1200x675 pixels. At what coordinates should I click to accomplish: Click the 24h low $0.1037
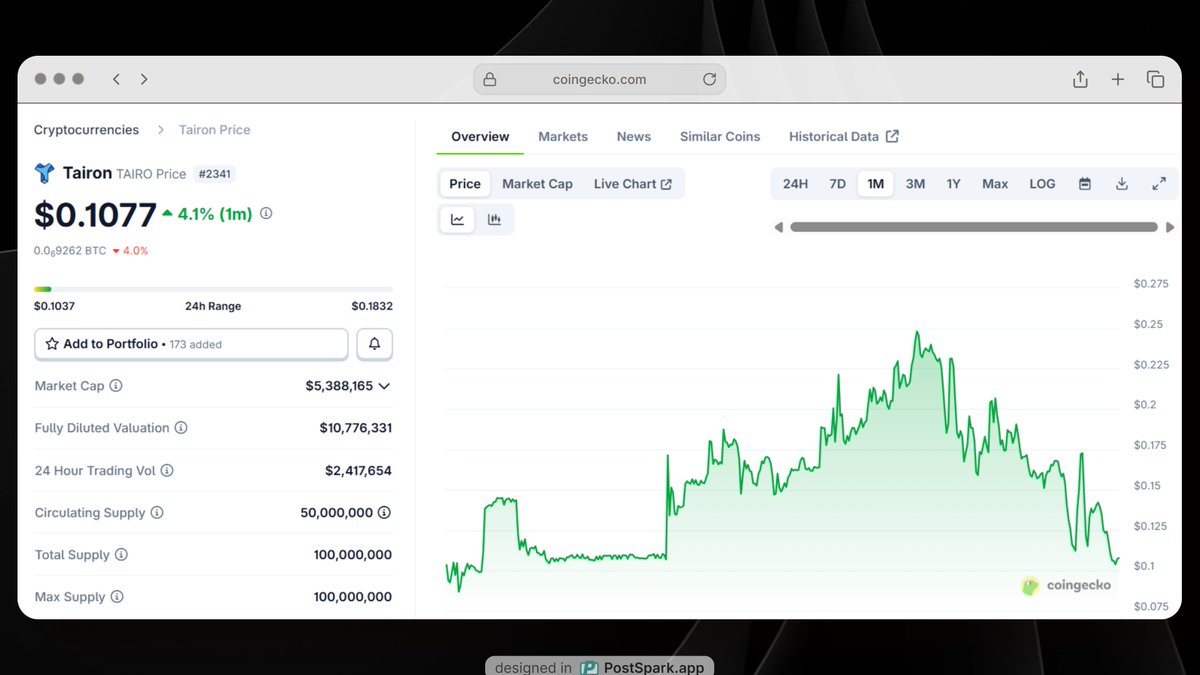[54, 306]
